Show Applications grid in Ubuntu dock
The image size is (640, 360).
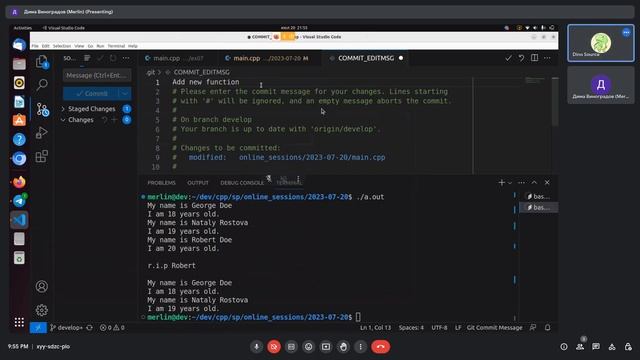19,322
